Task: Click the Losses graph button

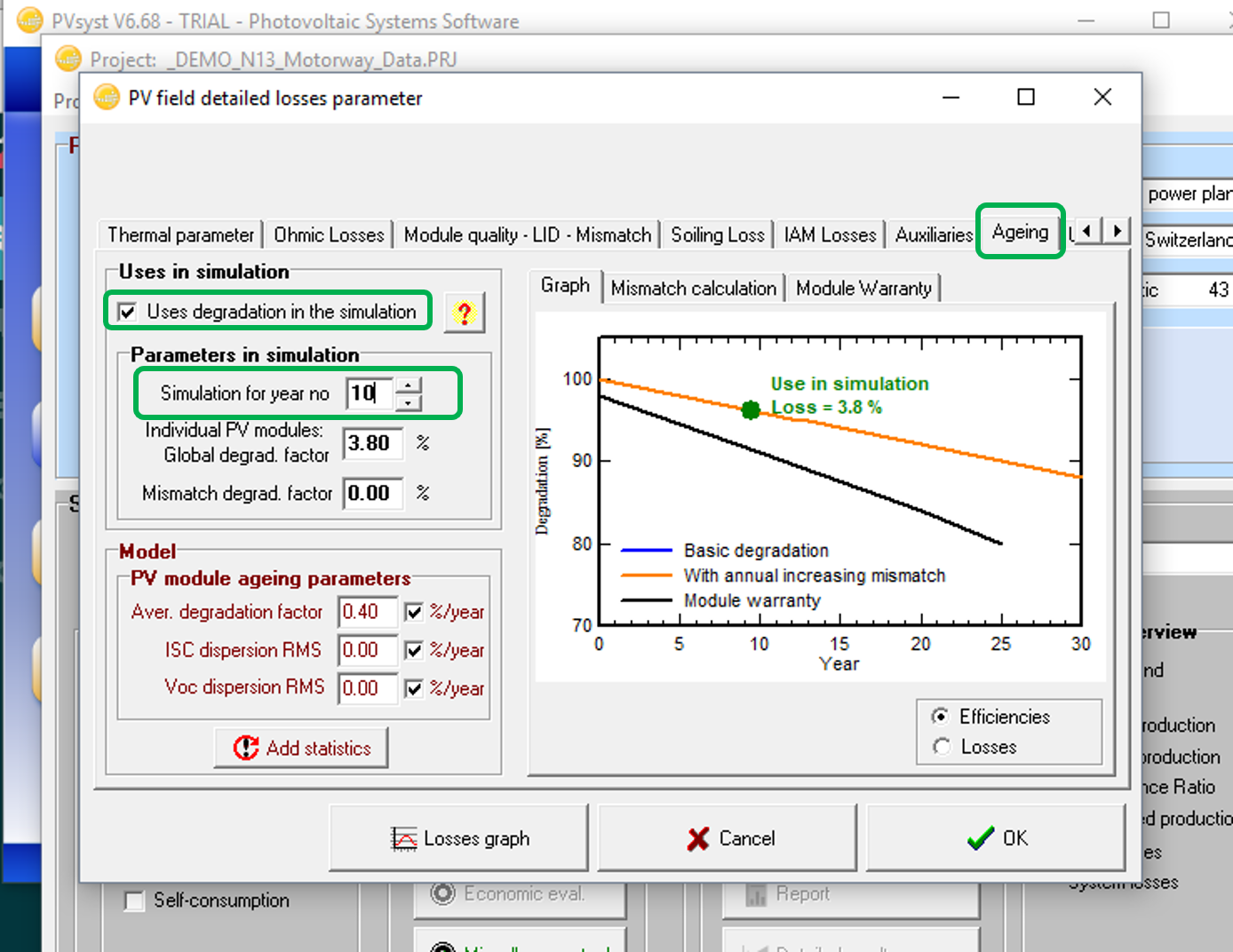Action: [x=458, y=837]
